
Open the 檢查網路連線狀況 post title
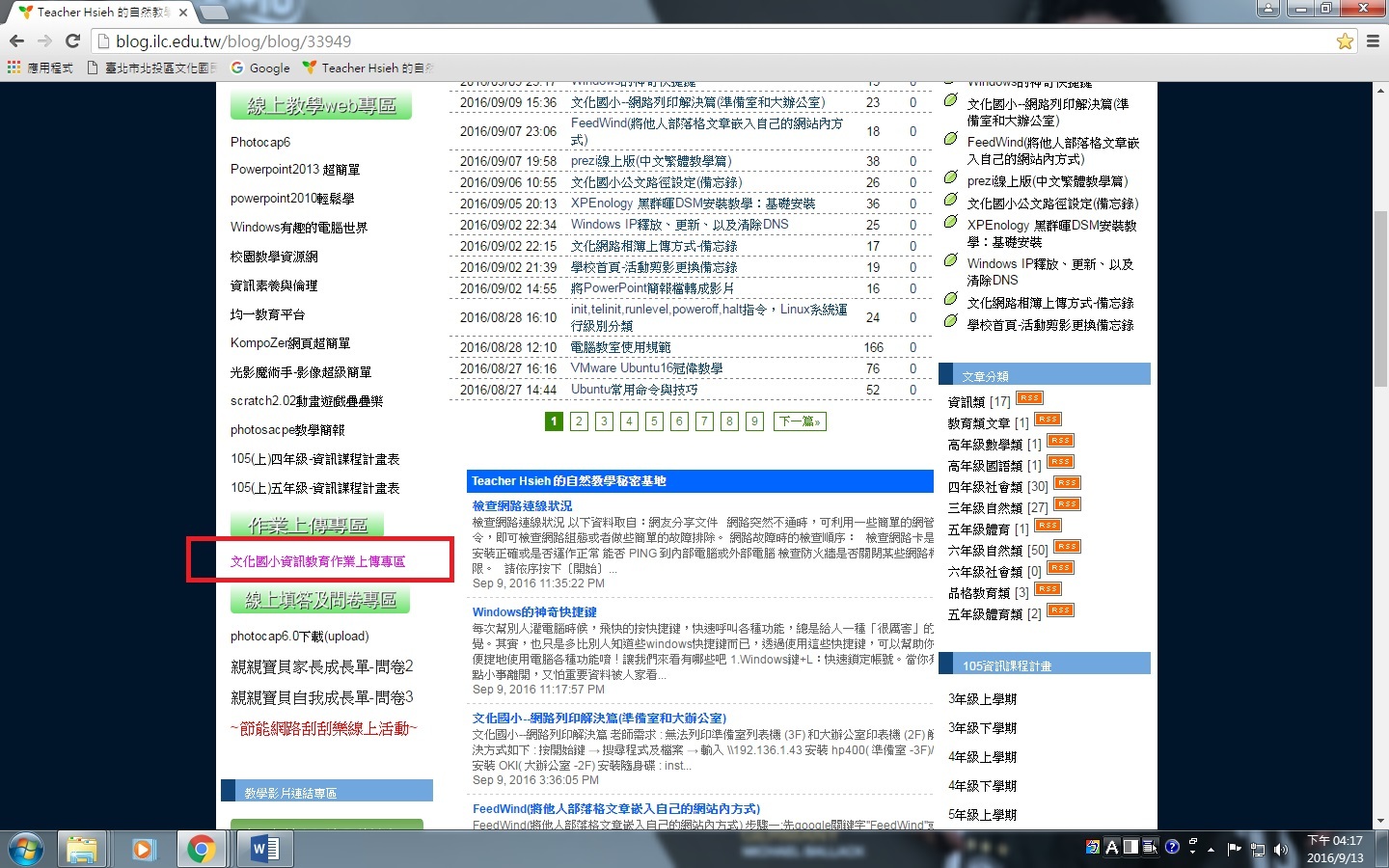click(522, 505)
